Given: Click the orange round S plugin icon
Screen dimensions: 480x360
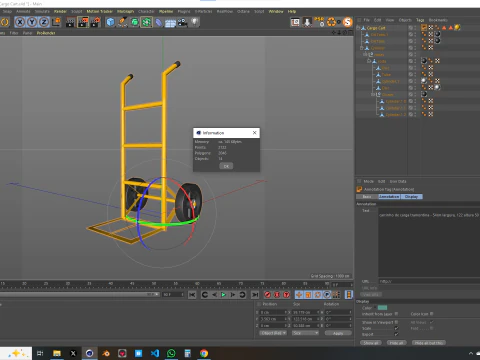Looking at the screenshot, I should click(348, 22).
